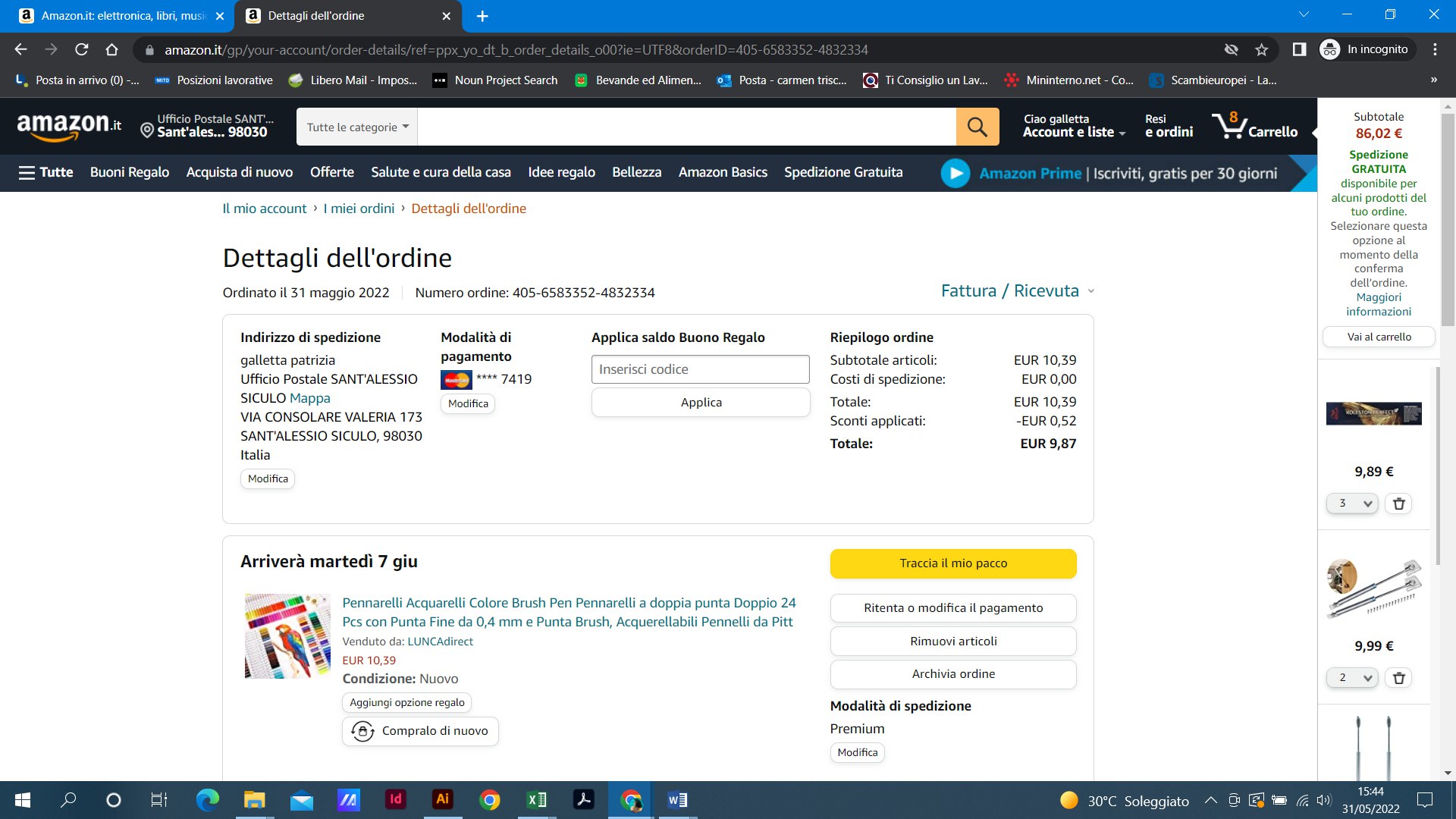
Task: Delete the 9,89 € cart item
Action: pyautogui.click(x=1398, y=504)
